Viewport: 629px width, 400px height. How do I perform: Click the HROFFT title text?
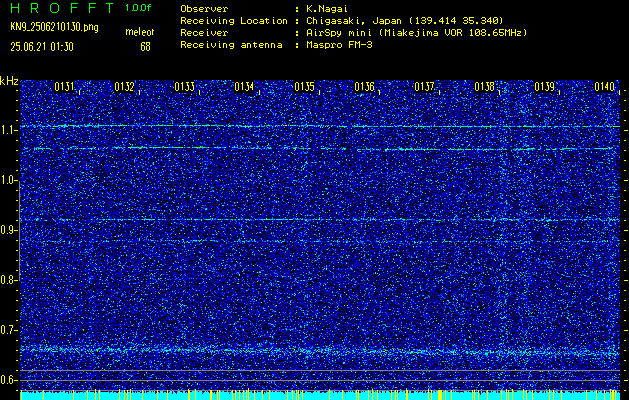click(x=62, y=8)
